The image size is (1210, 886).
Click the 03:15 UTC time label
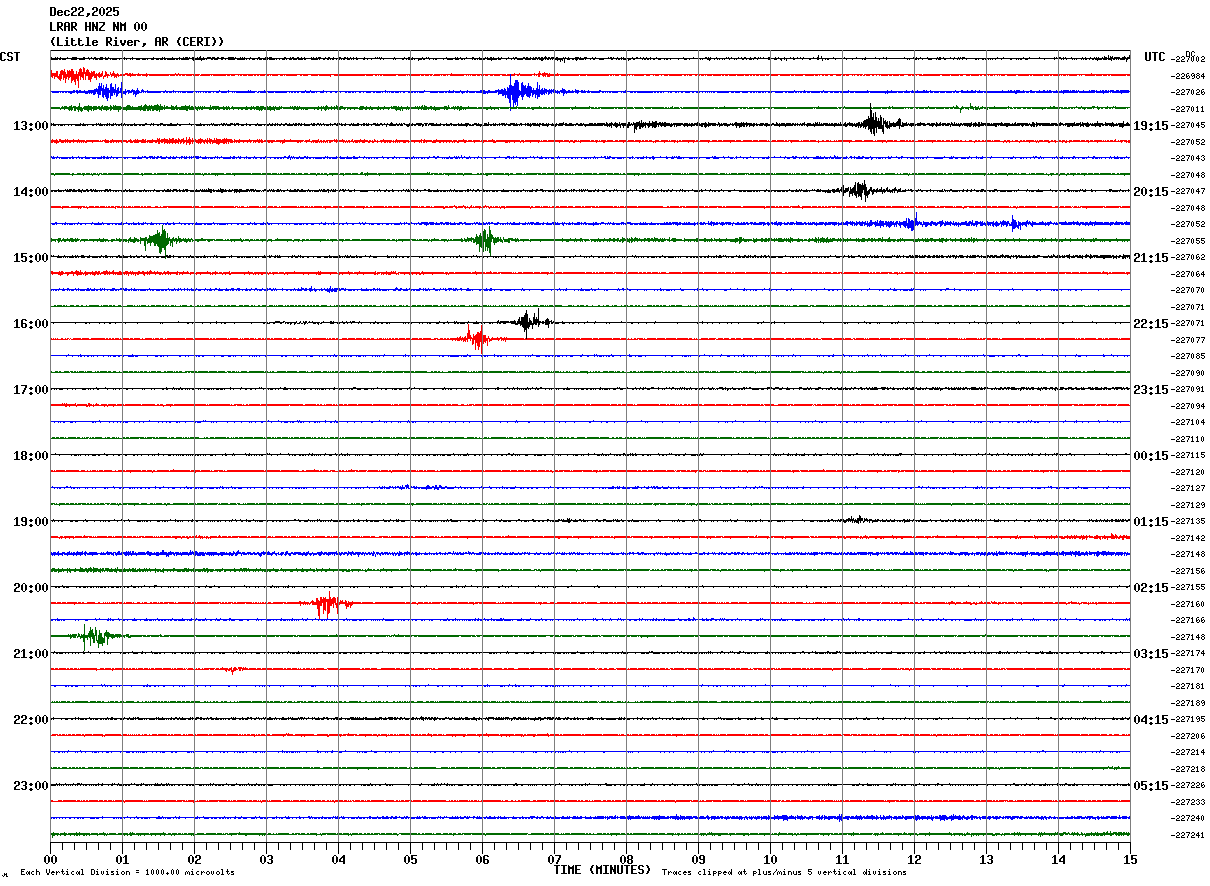click(1150, 654)
